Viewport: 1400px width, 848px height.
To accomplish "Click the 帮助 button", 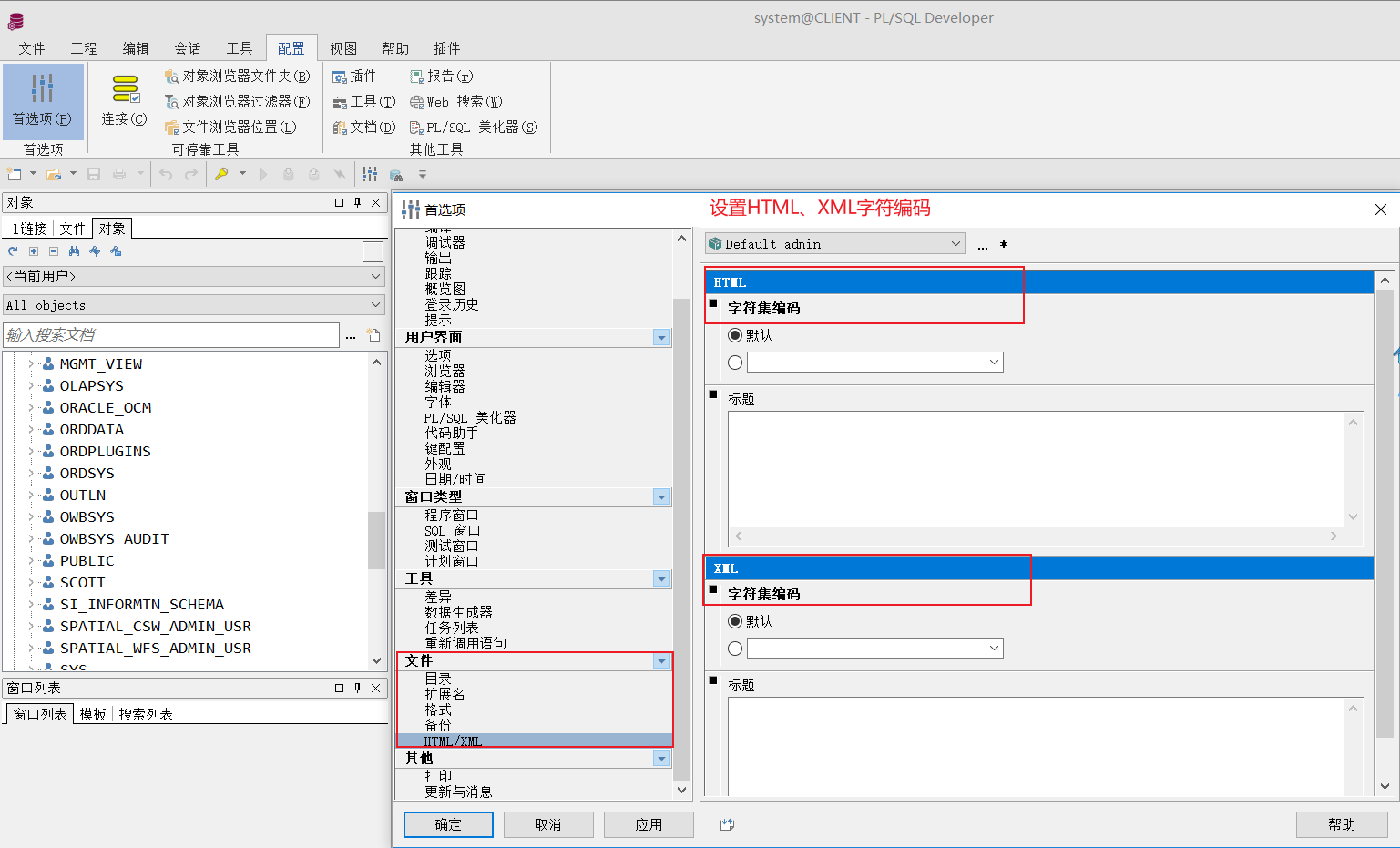I will [1342, 824].
